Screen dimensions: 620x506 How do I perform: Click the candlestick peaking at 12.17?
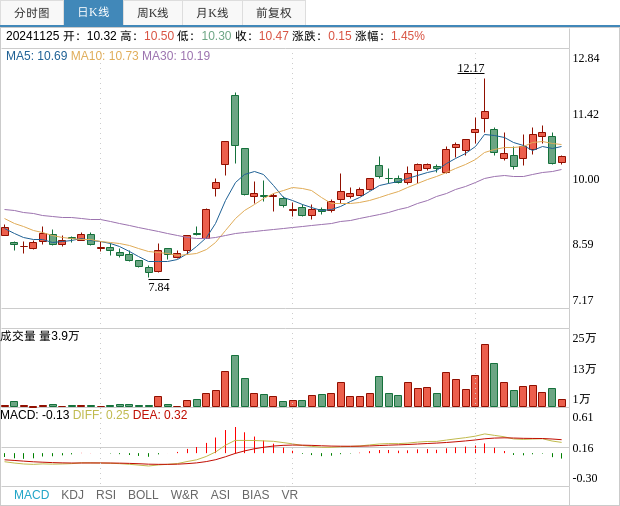click(485, 106)
